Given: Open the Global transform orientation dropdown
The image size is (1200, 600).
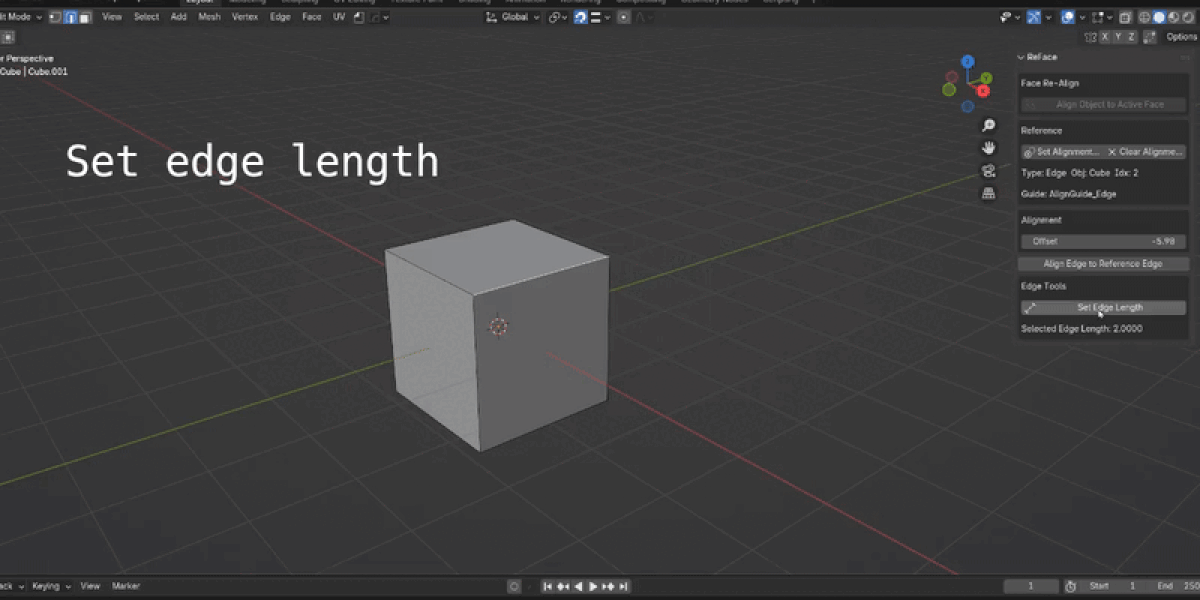Looking at the screenshot, I should click(512, 17).
